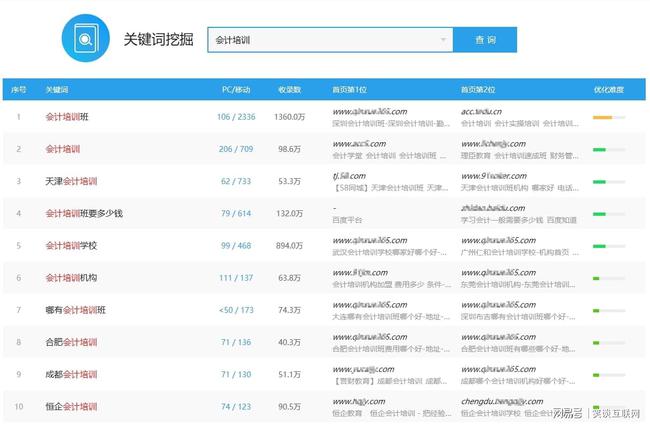Screen dimensions: 650x424
Task: Click the 收录数 column header
Action: tap(289, 90)
